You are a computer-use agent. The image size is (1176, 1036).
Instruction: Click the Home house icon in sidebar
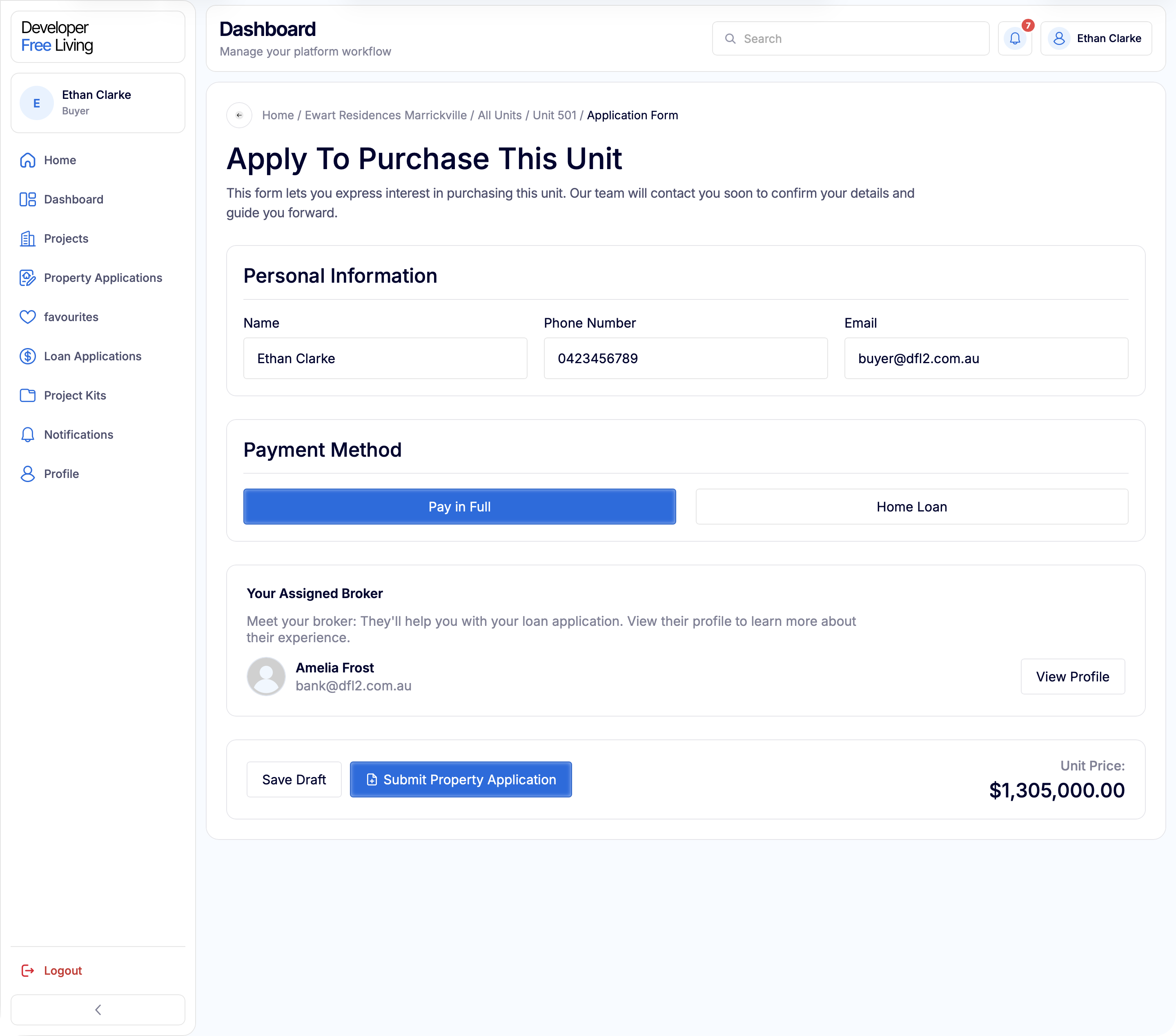28,160
